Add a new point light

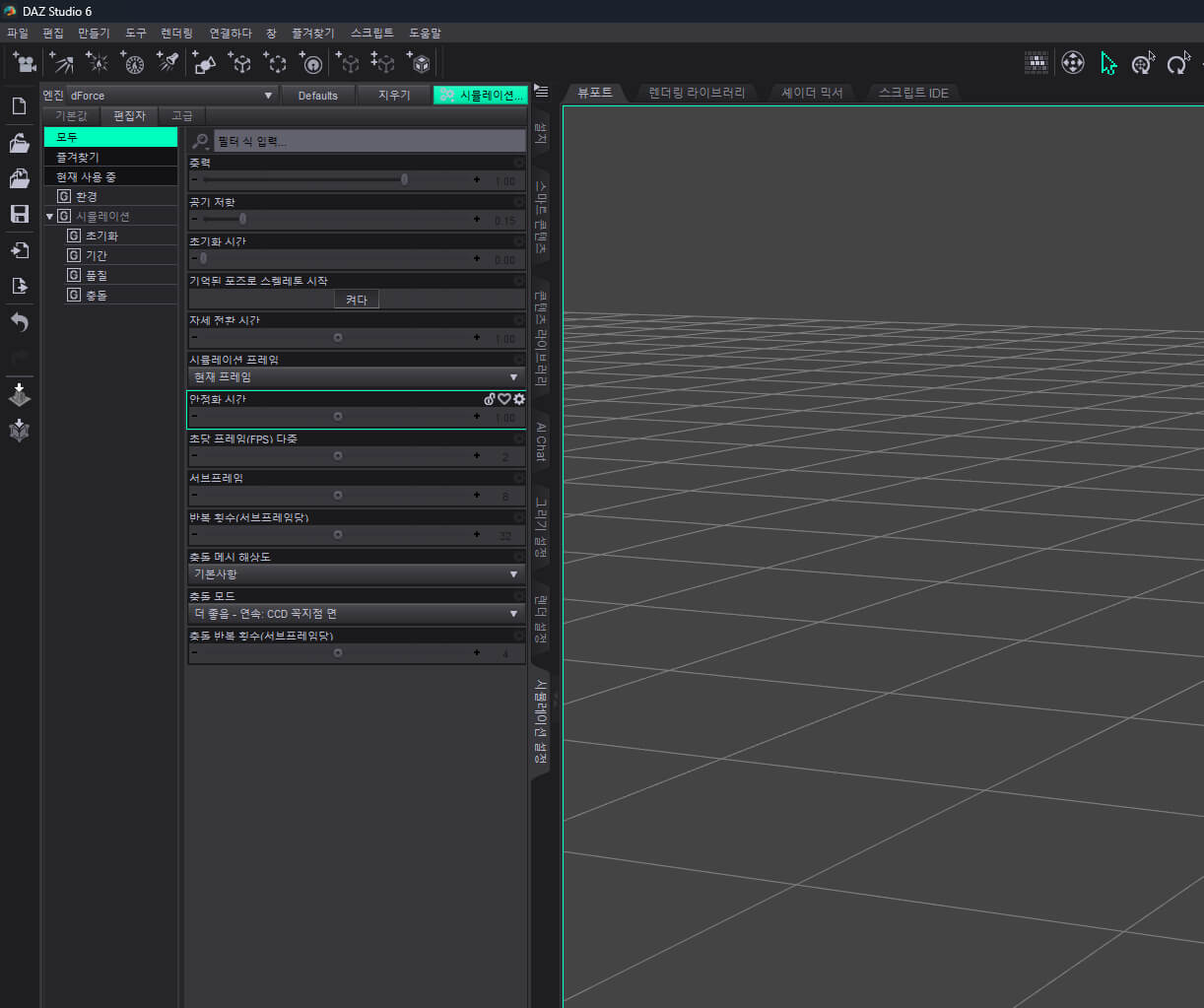tap(97, 63)
